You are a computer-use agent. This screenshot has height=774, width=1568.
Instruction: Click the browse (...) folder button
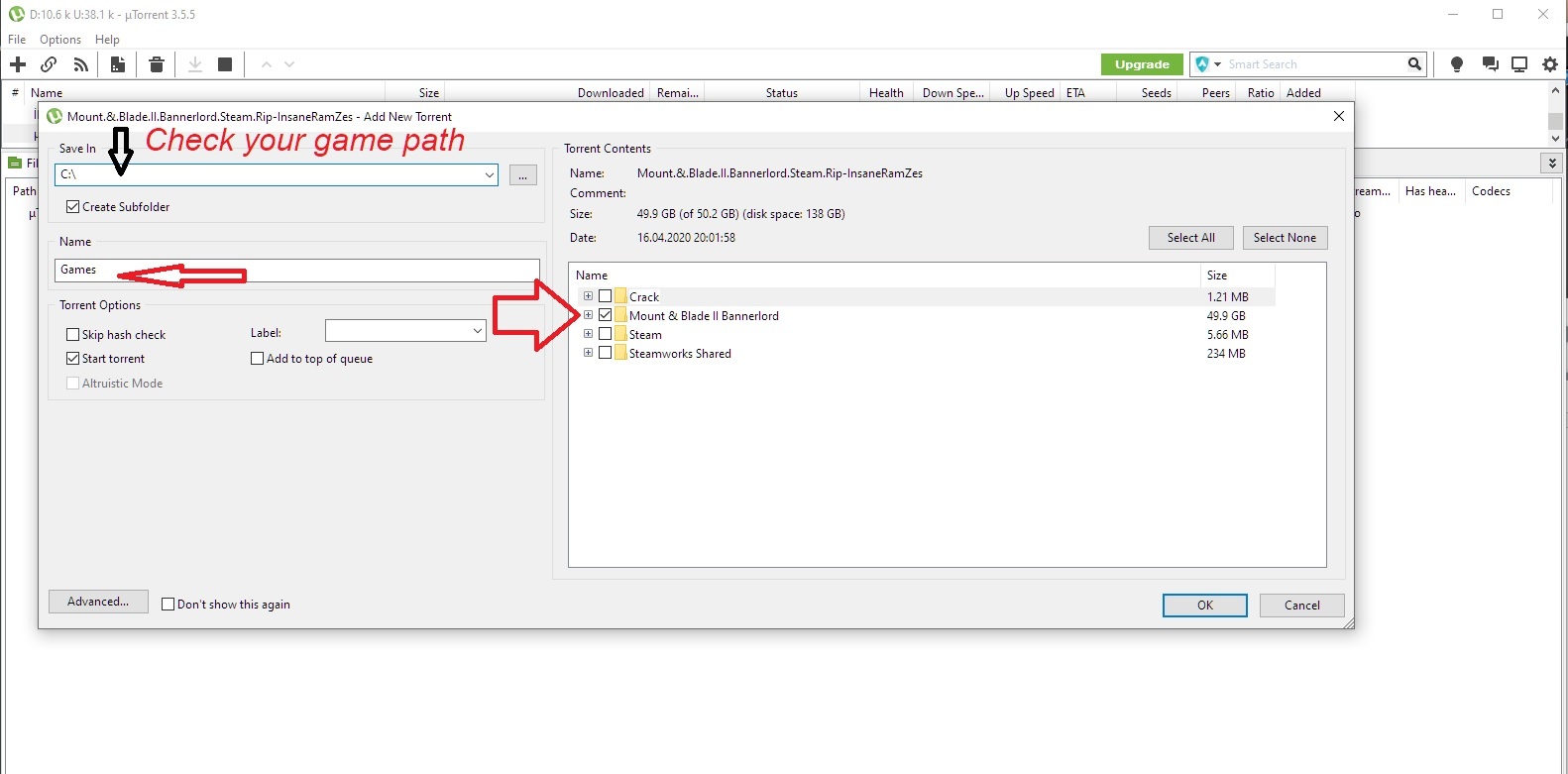(x=523, y=175)
